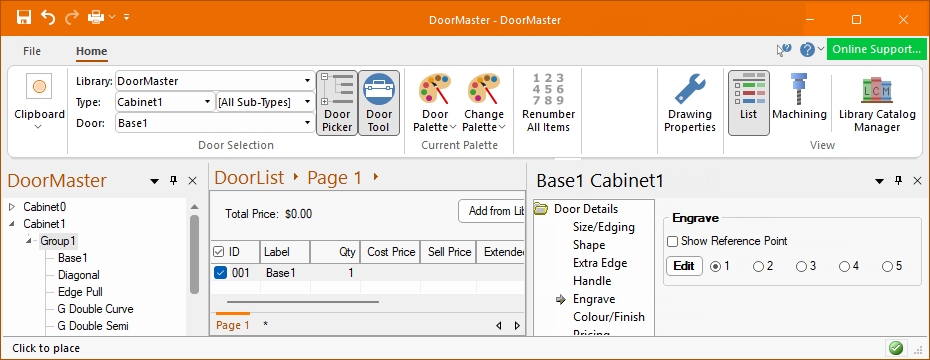The height and width of the screenshot is (360, 930).
Task: Expand the Cabinet0 tree node
Action: click(x=11, y=207)
